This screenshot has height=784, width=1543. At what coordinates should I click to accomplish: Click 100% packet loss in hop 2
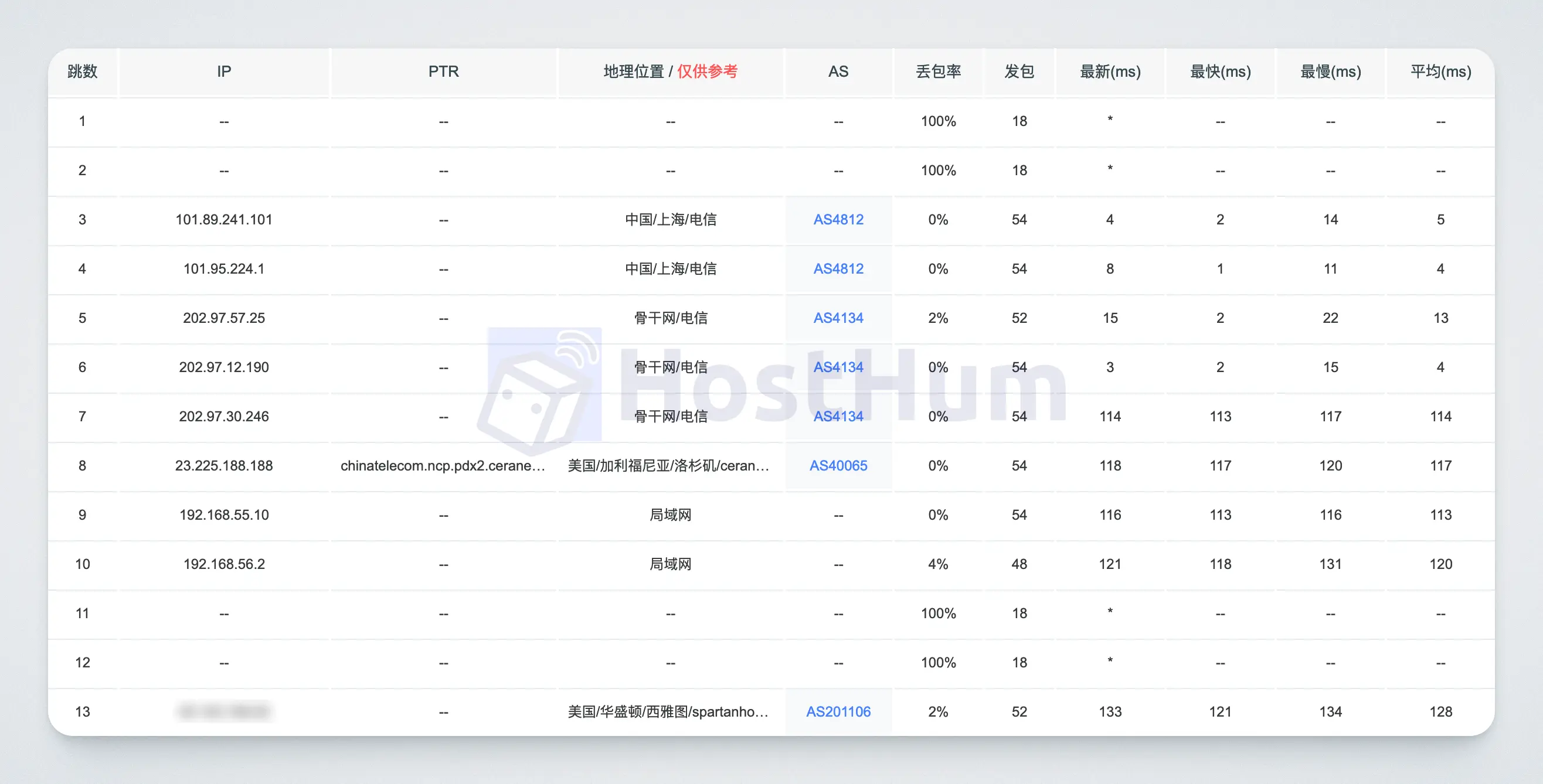tap(938, 171)
